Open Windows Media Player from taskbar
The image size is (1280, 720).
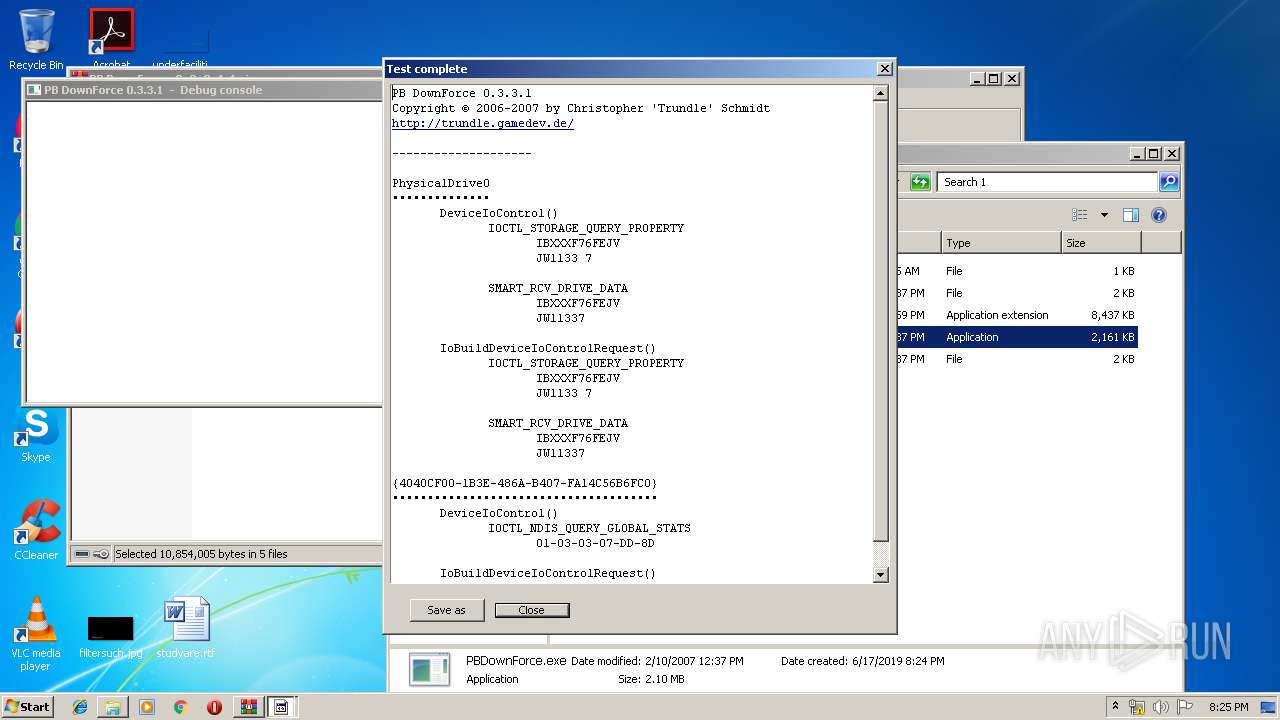point(147,707)
